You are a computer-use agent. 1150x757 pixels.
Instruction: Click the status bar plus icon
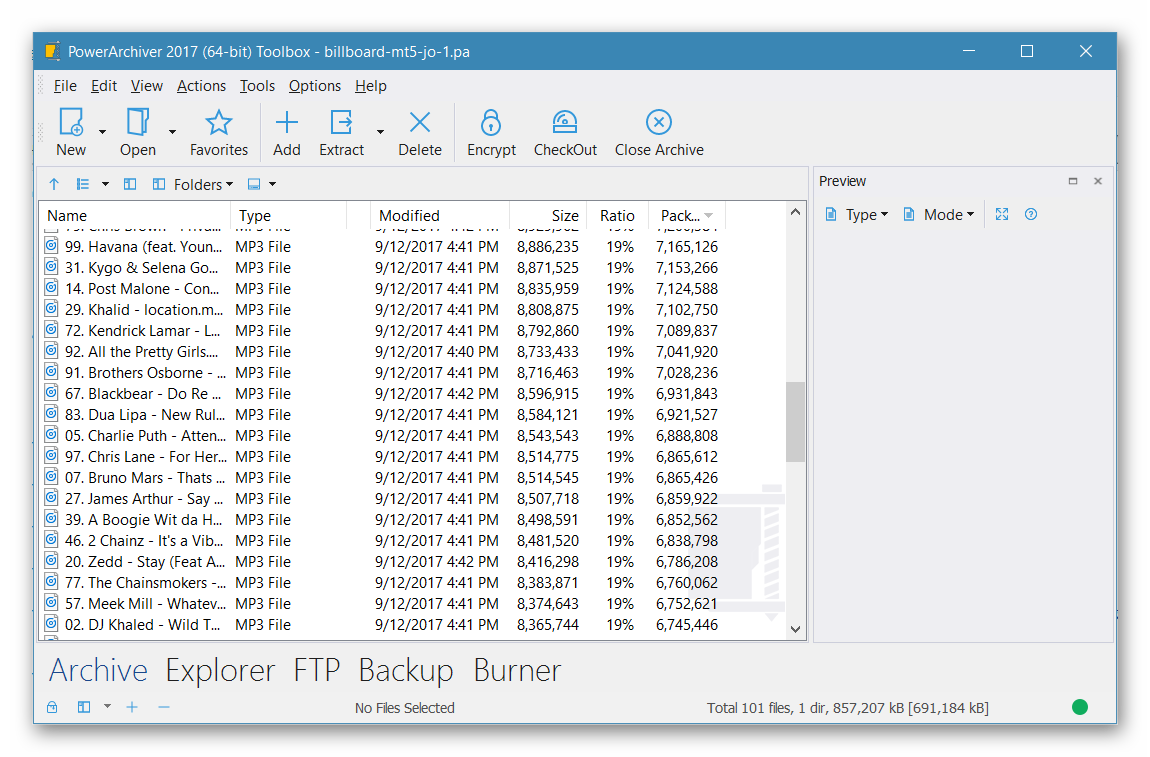[132, 707]
